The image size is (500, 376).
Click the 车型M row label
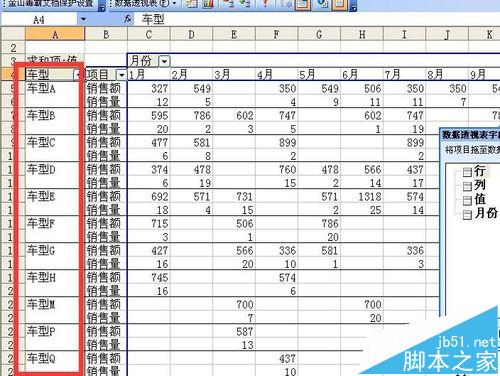41,304
